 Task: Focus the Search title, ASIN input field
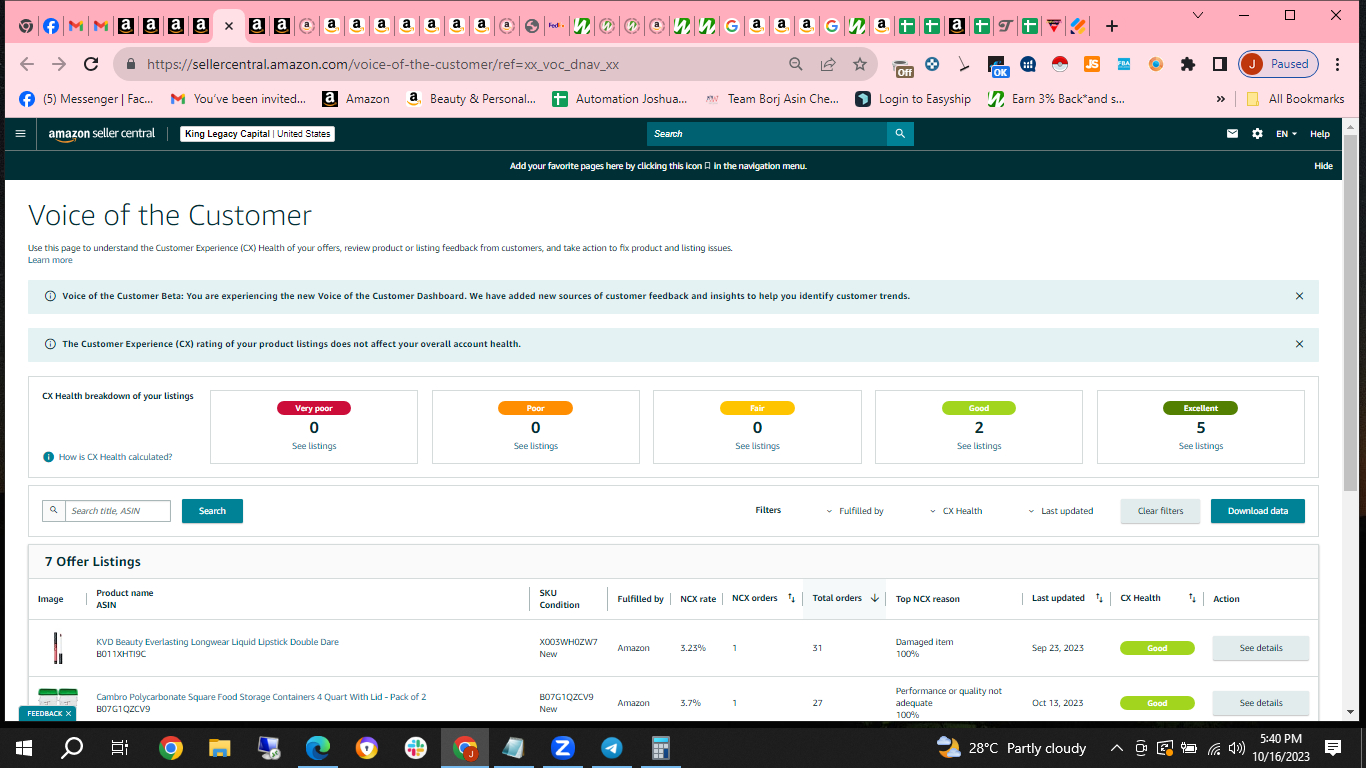118,511
